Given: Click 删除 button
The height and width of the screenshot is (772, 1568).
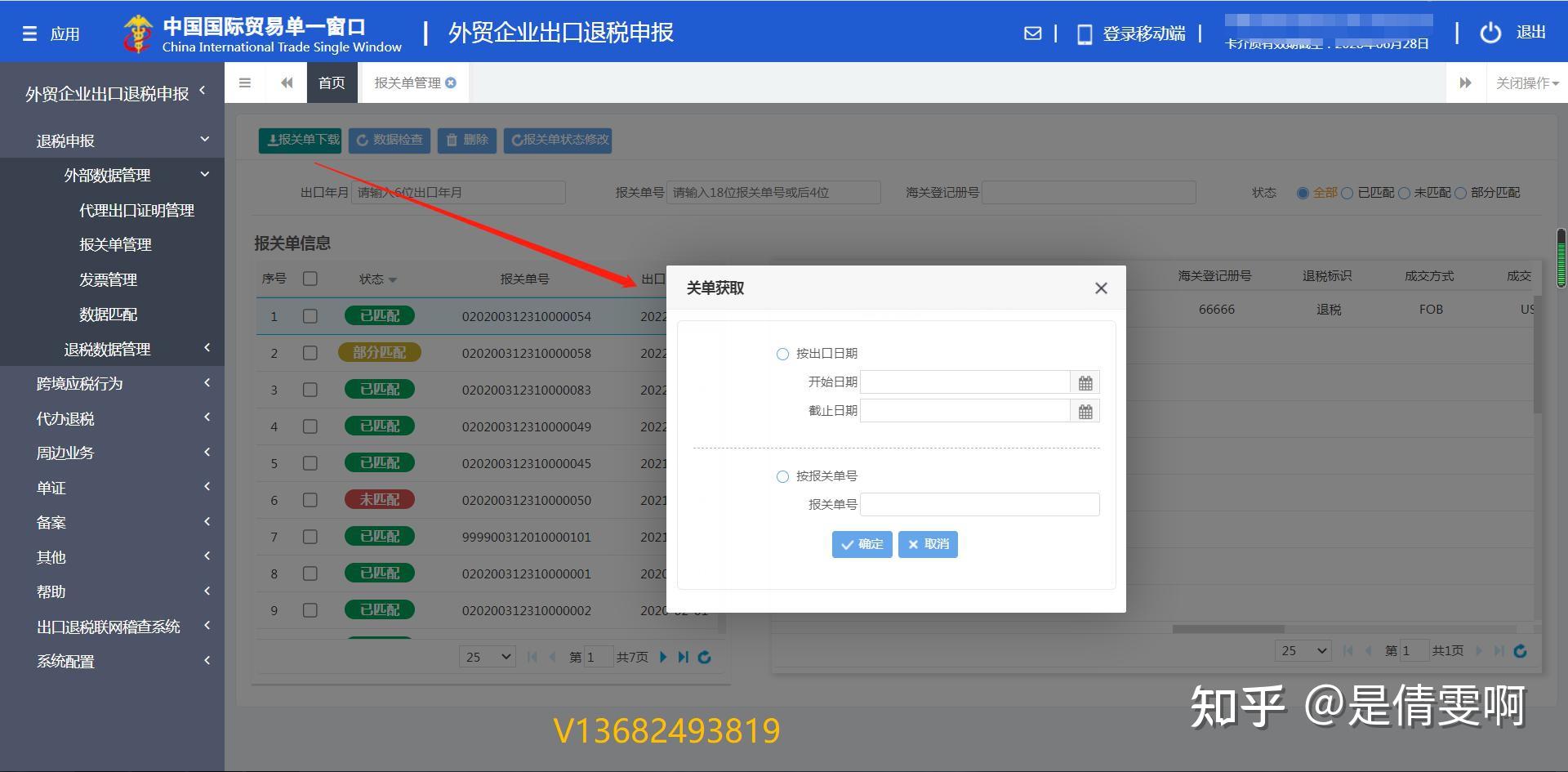Looking at the screenshot, I should point(467,140).
